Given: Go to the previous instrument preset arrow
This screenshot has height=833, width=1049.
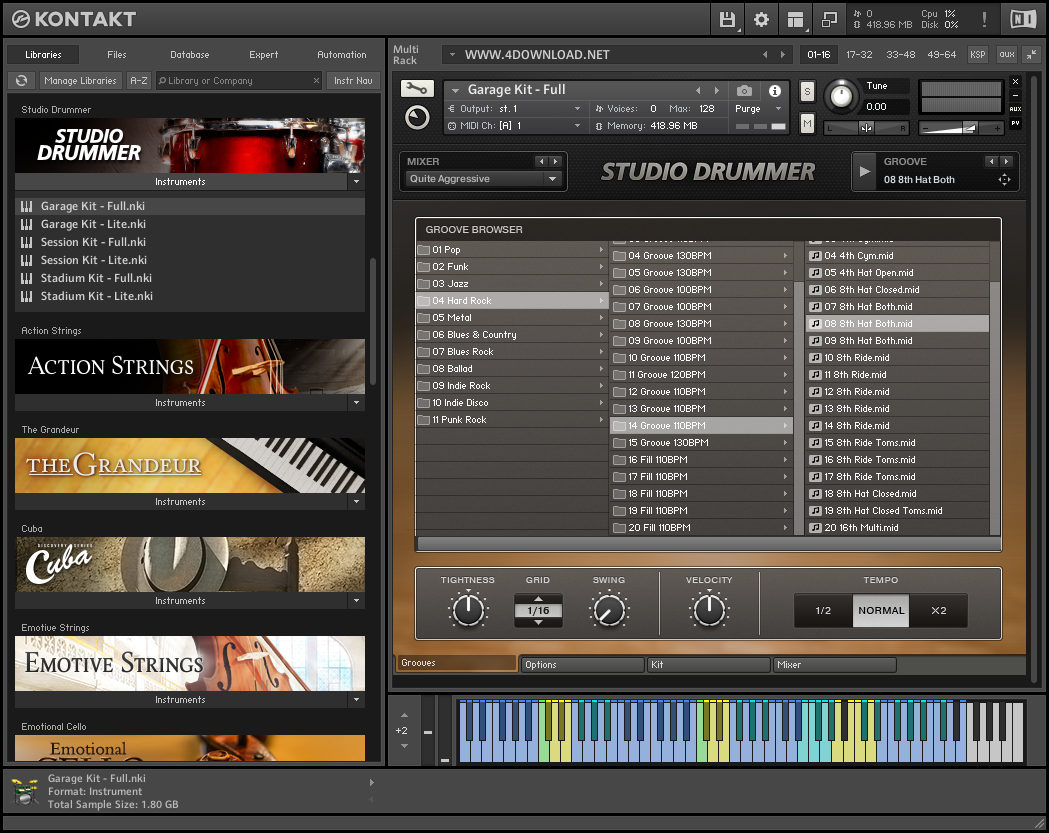Looking at the screenshot, I should pyautogui.click(x=698, y=90).
